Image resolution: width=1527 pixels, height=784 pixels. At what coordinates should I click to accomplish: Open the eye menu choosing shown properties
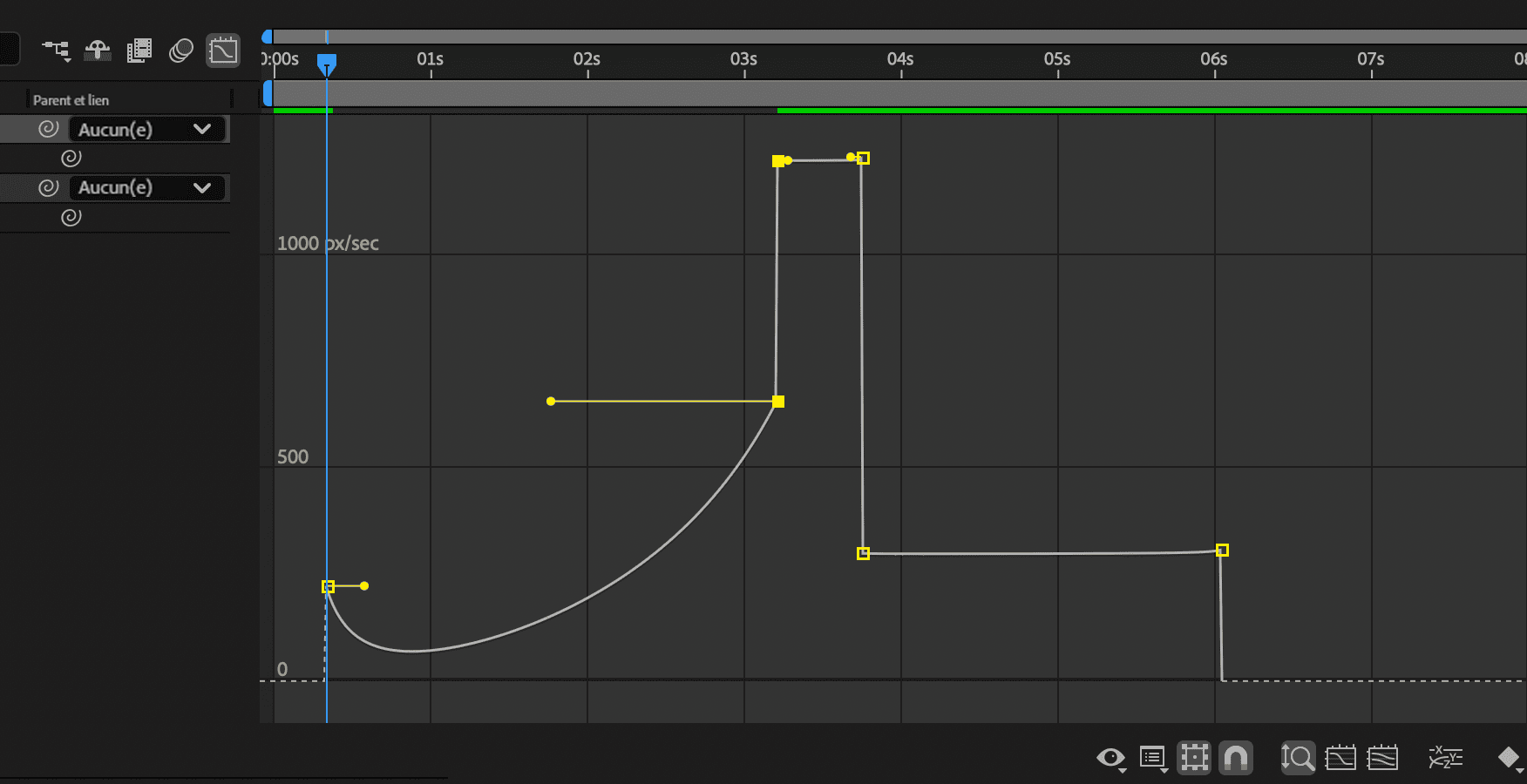pos(1111,759)
